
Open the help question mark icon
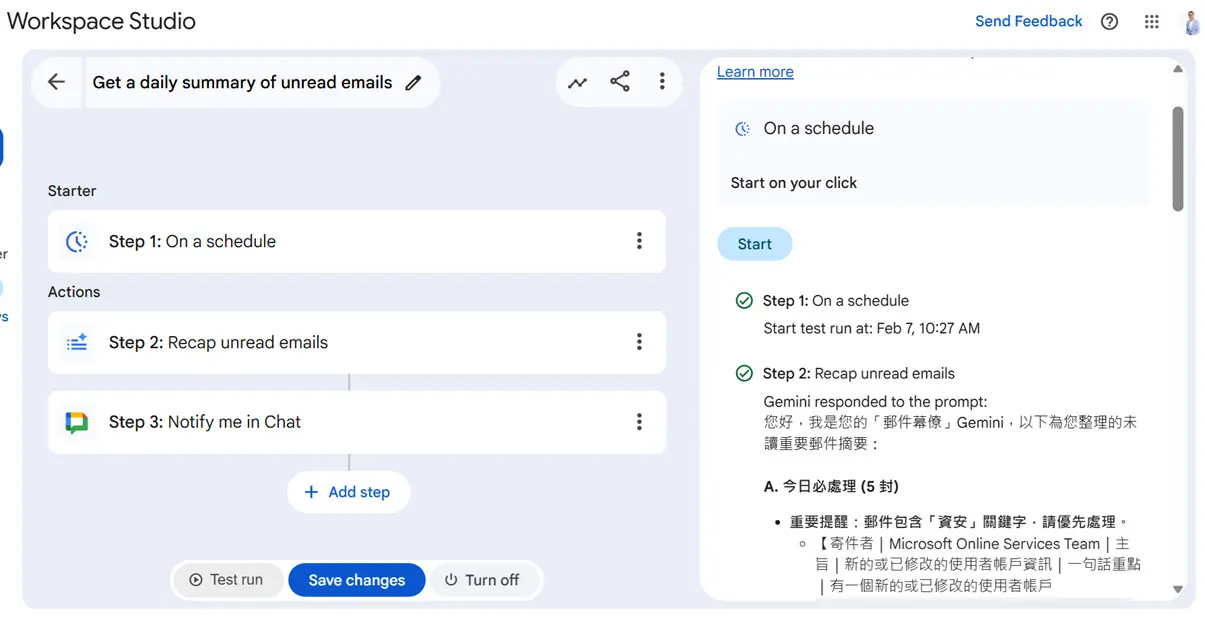click(1109, 22)
